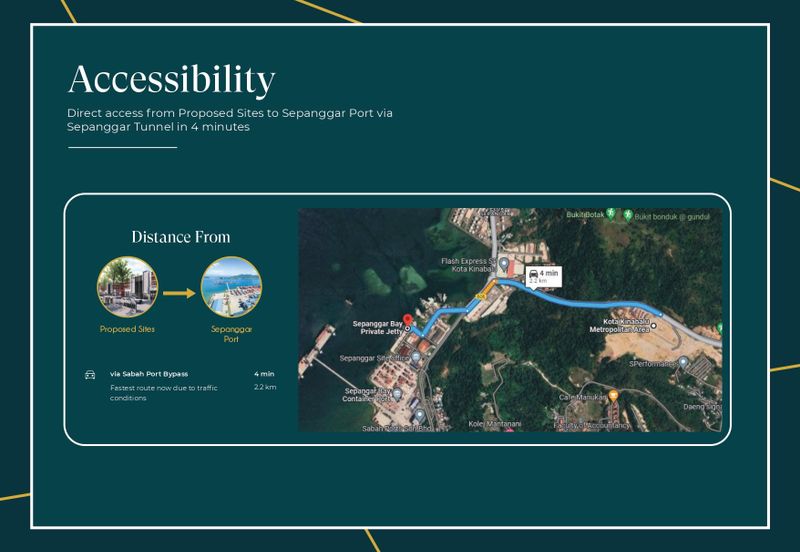
Task: Click the Direct access from Proposed Sites subtitle
Action: pyautogui.click(x=230, y=120)
